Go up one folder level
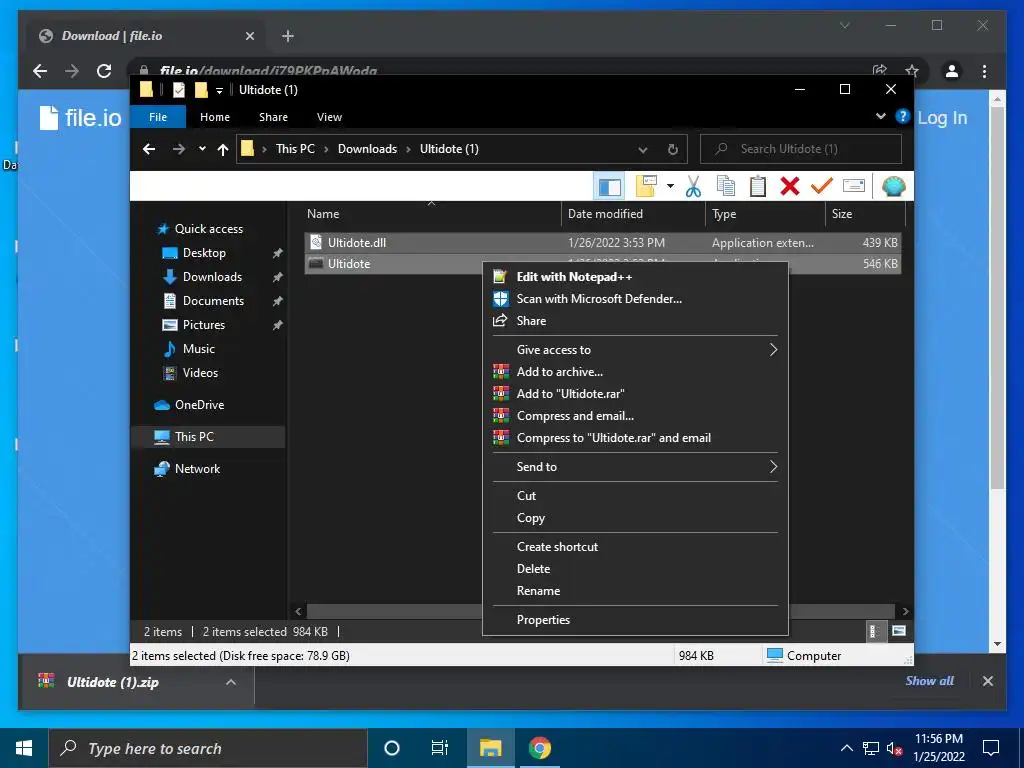Screen dimensions: 1024x768 coord(223,150)
